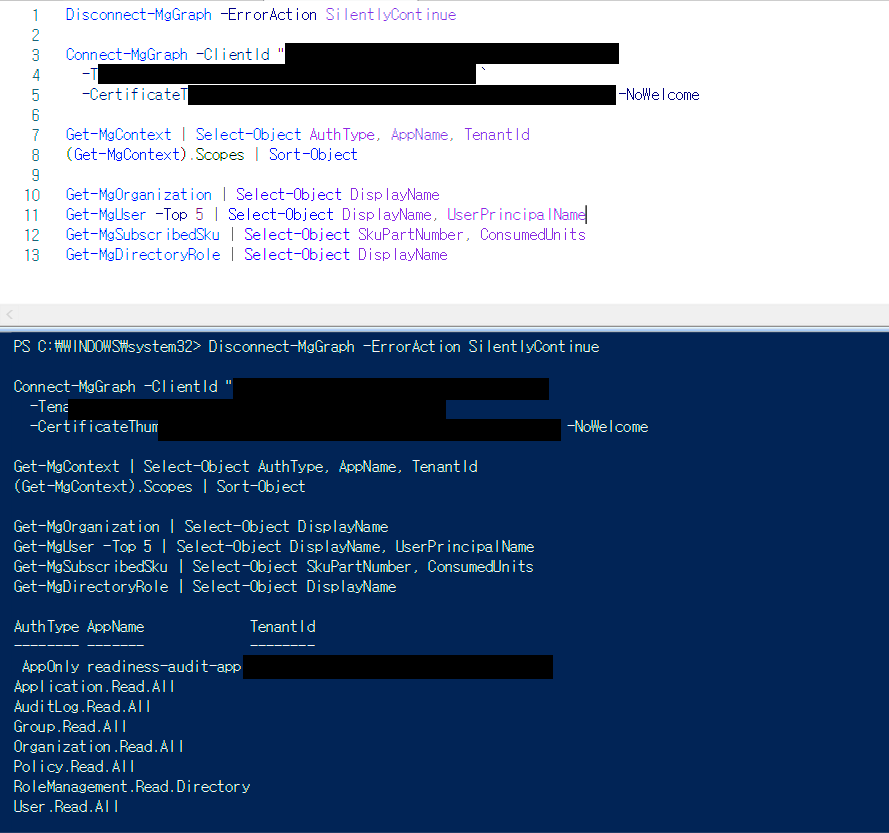Click the TenantId column header in output
The height and width of the screenshot is (833, 889).
(x=283, y=627)
